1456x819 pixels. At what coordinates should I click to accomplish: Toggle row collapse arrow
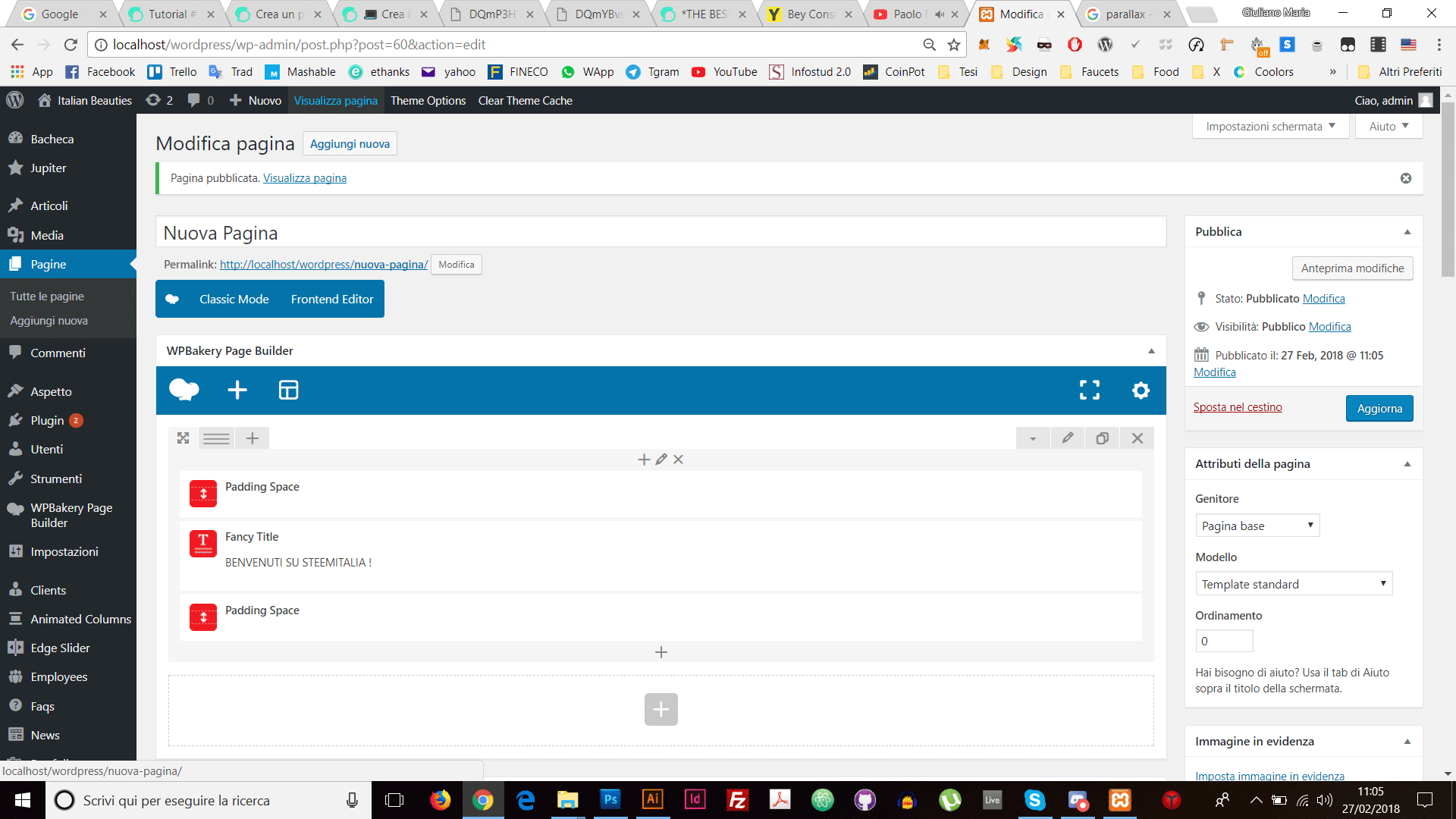point(1032,438)
